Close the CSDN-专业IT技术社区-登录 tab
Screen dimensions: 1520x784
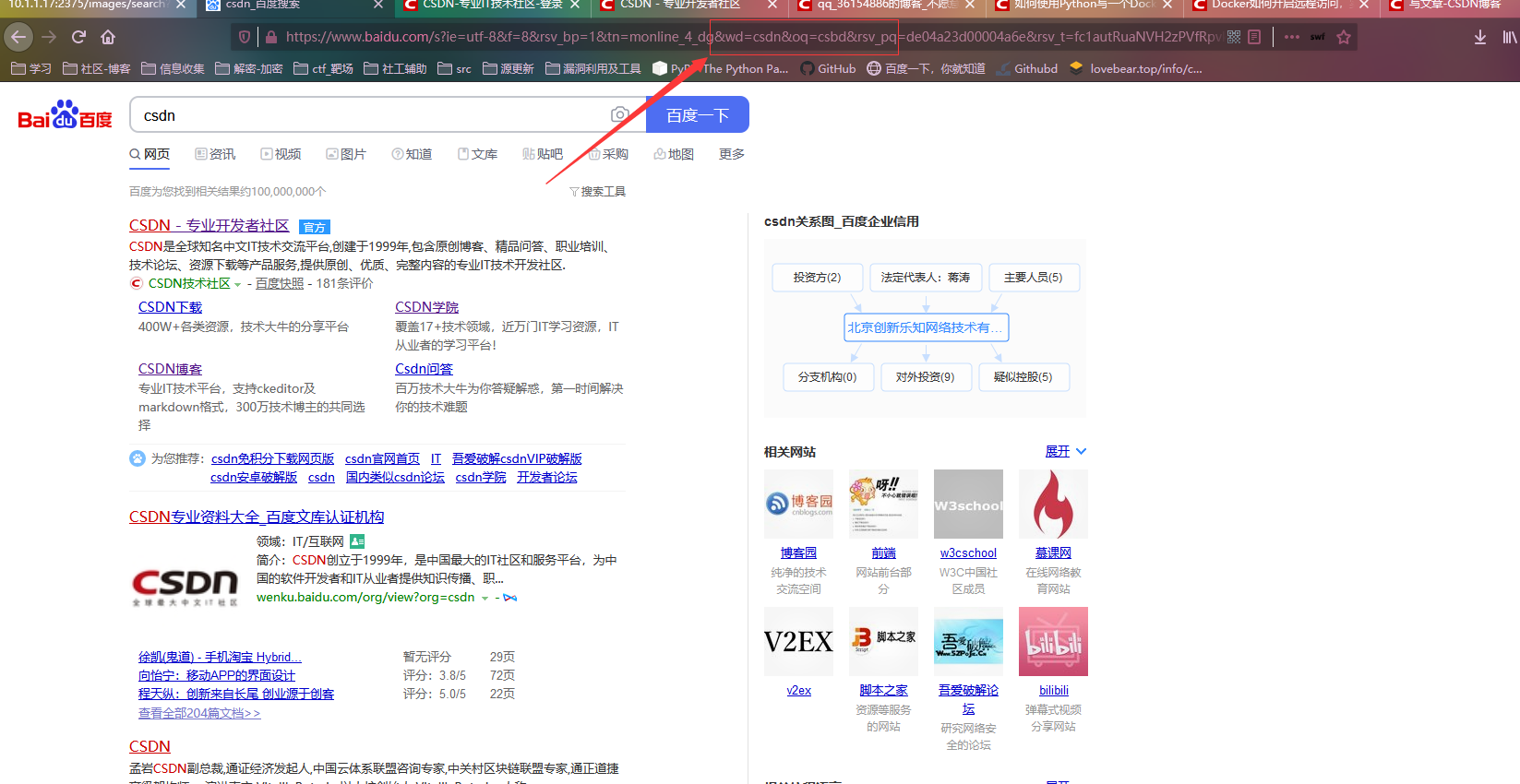pos(575,5)
